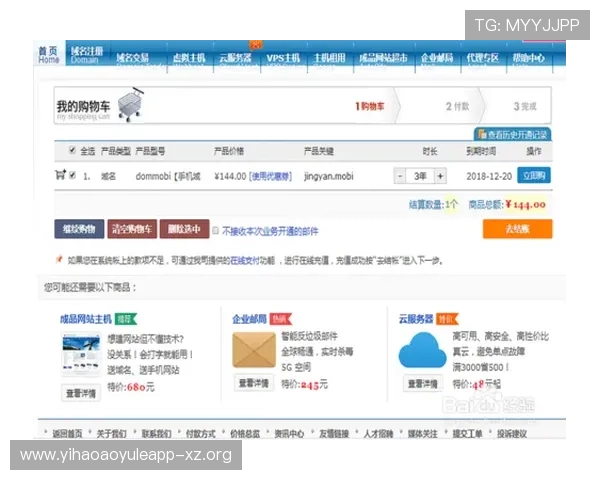Click the blue cloud icon

click(422, 350)
